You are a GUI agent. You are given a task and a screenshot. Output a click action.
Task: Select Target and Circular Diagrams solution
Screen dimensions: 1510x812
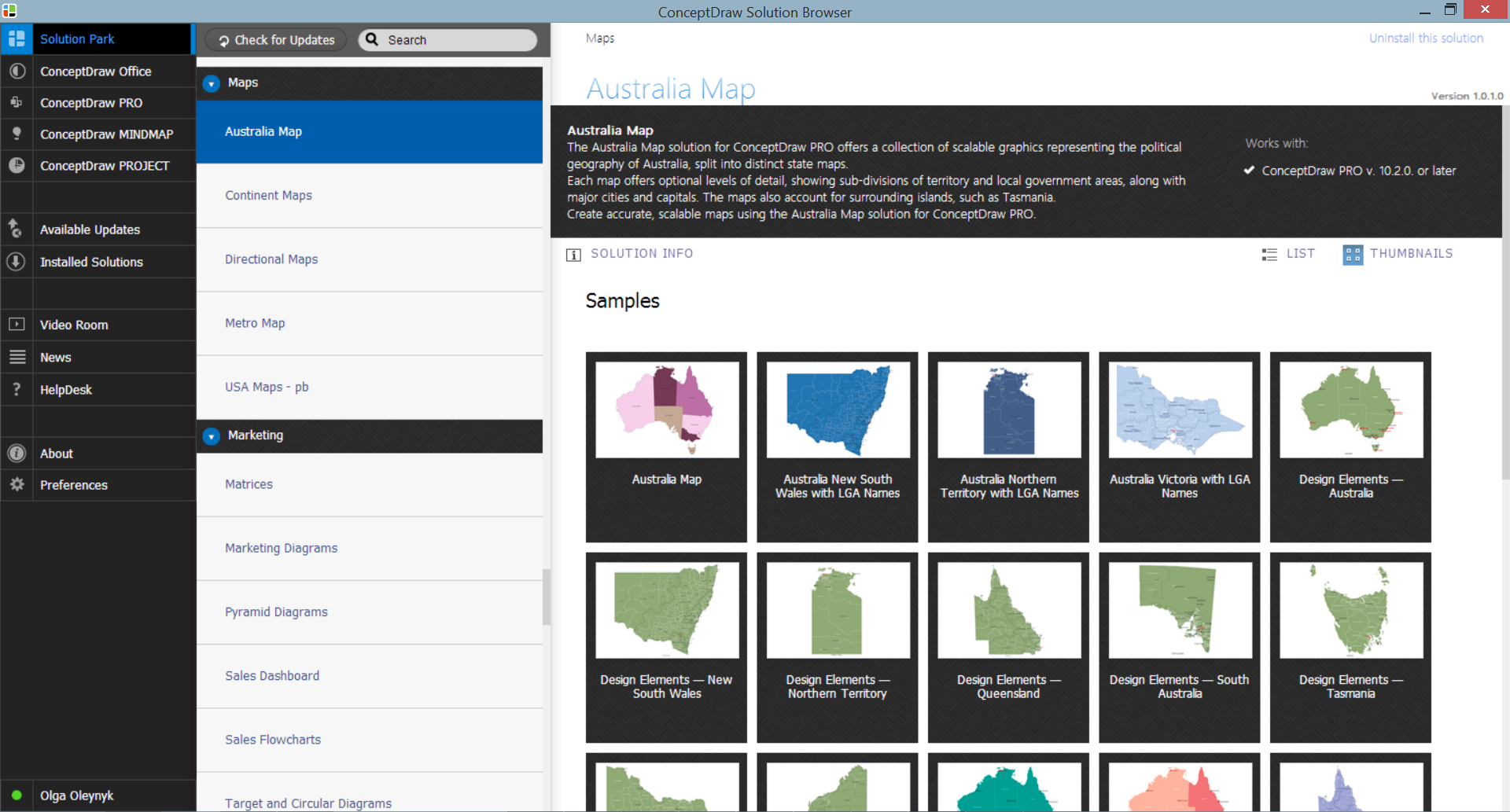(370, 794)
